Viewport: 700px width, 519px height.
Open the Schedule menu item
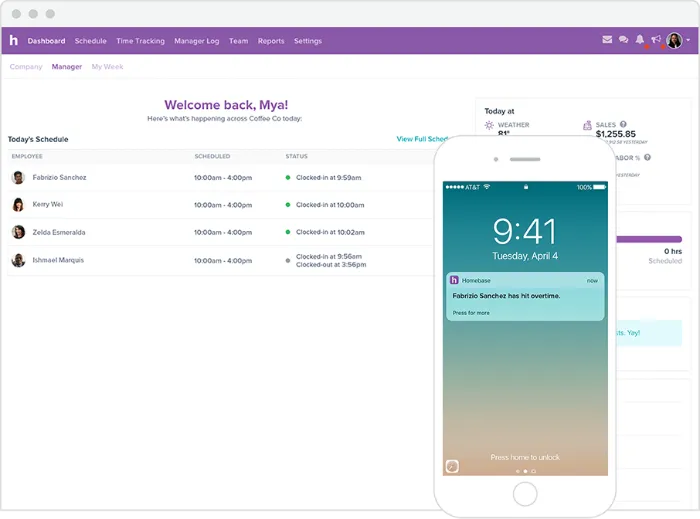[x=90, y=41]
